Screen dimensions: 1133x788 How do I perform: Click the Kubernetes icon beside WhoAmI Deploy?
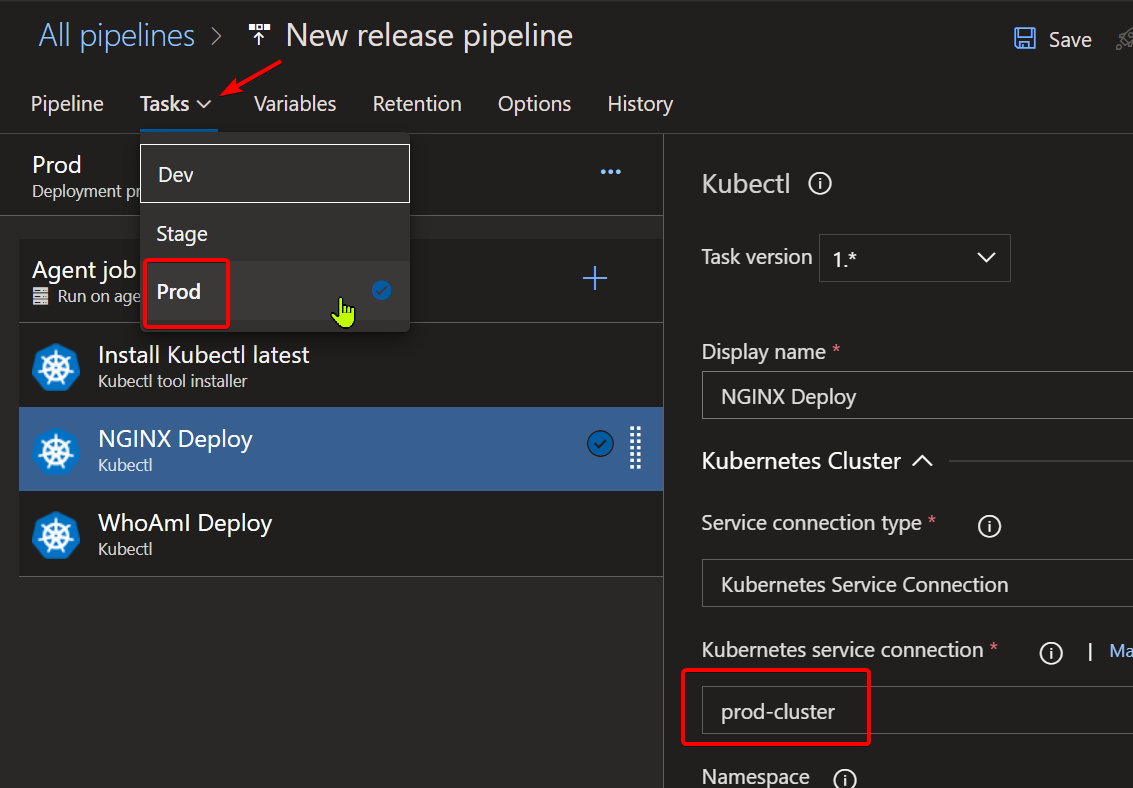56,534
